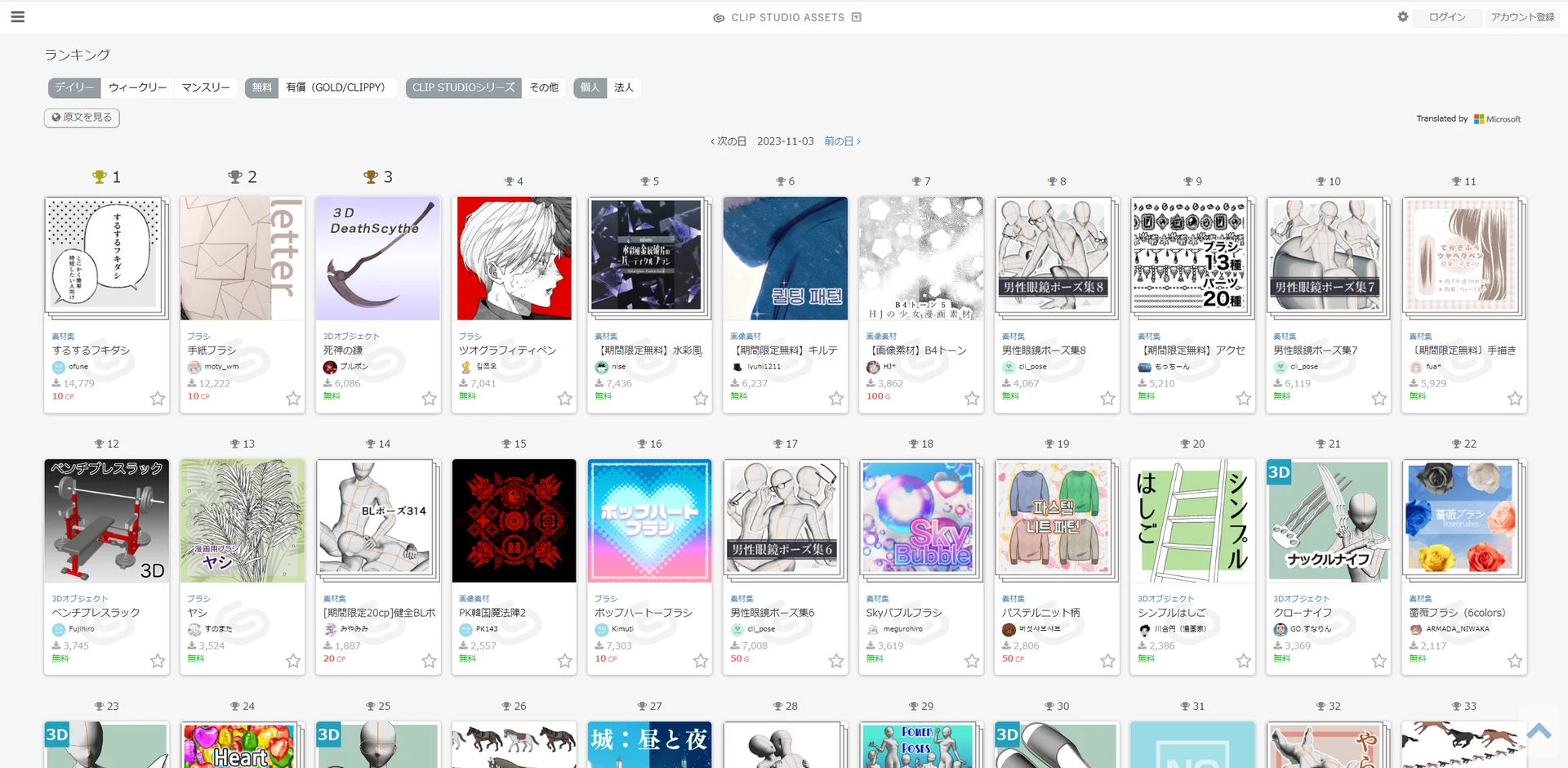This screenshot has height=768, width=1568.
Task: Open the settings gear
Action: (x=1403, y=16)
